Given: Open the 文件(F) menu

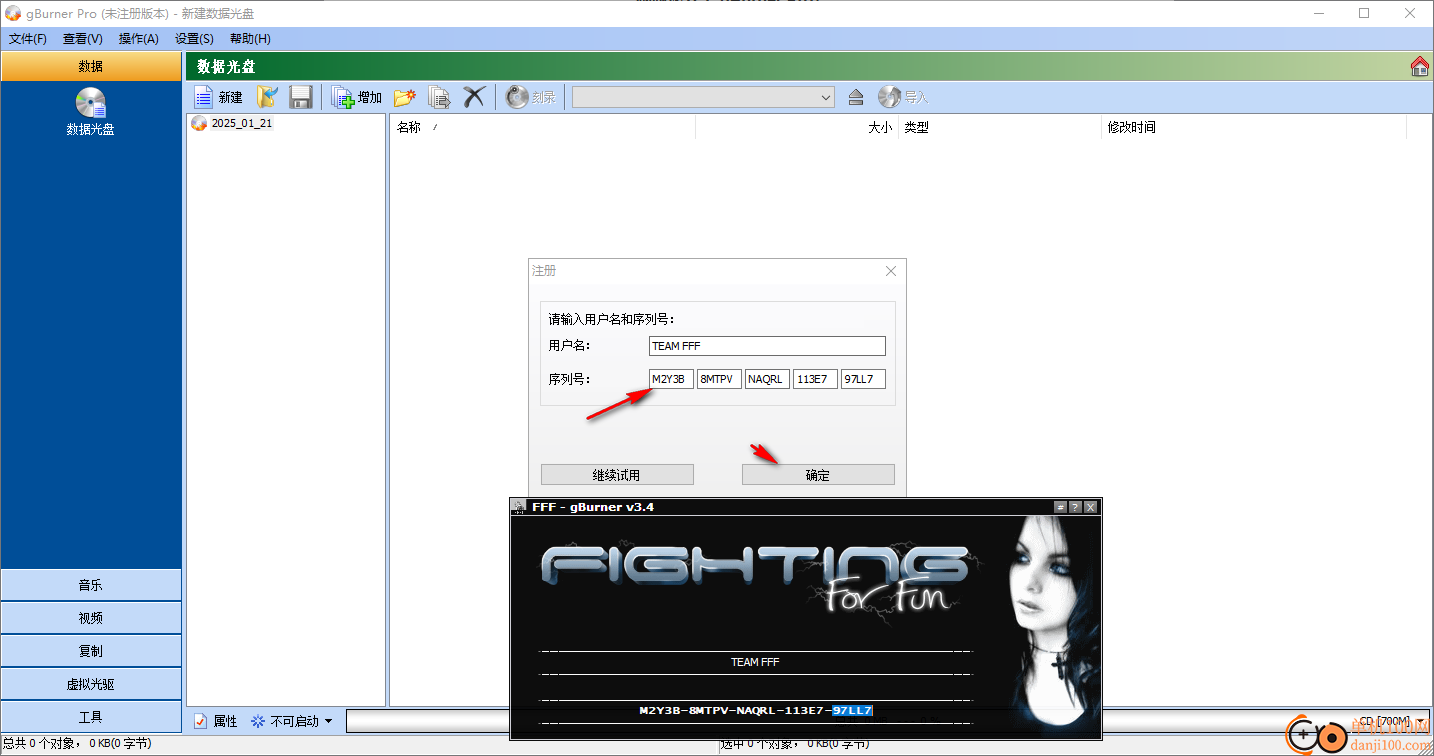Looking at the screenshot, I should point(28,39).
